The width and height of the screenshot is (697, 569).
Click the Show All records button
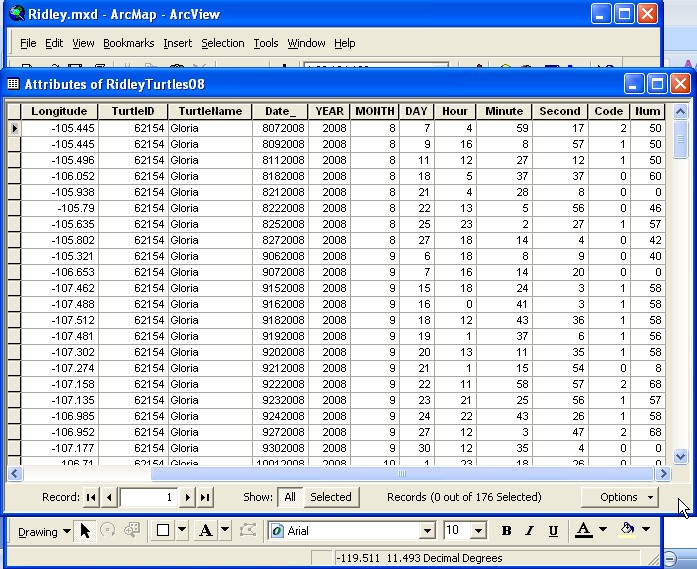289,497
